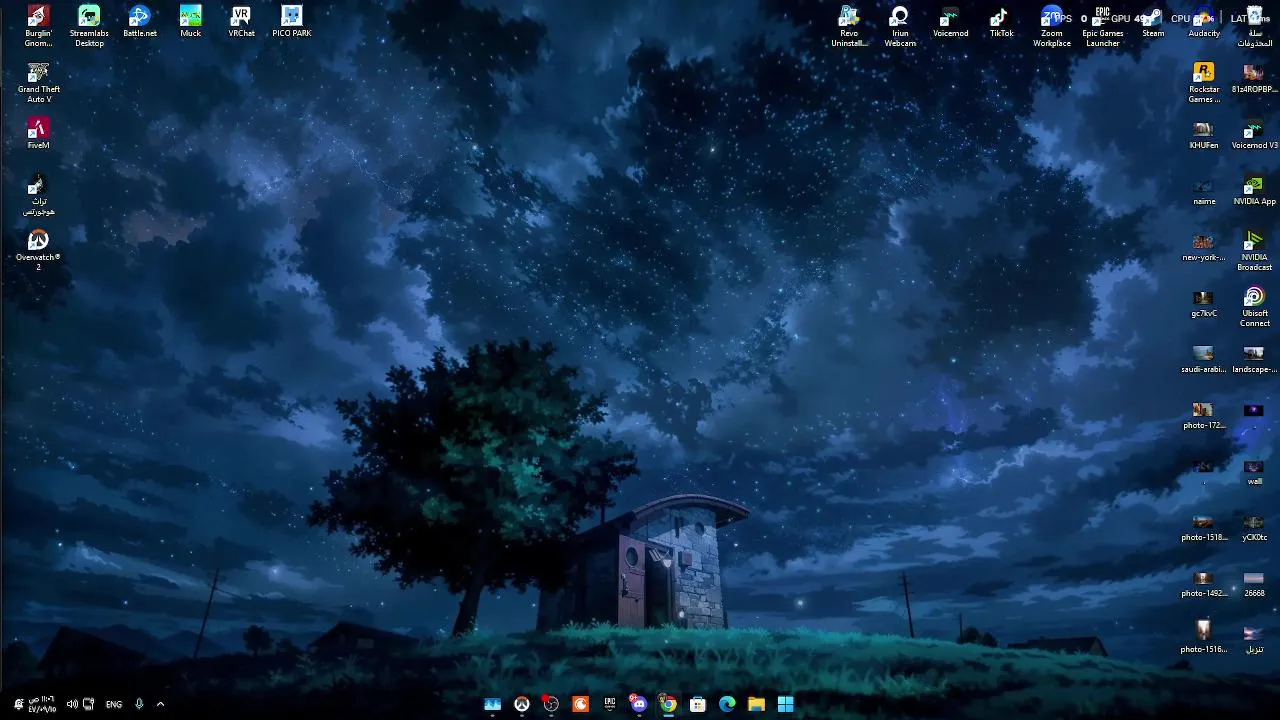1280x720 pixels.
Task: Select the Steam desktop shortcut
Action: [1153, 22]
